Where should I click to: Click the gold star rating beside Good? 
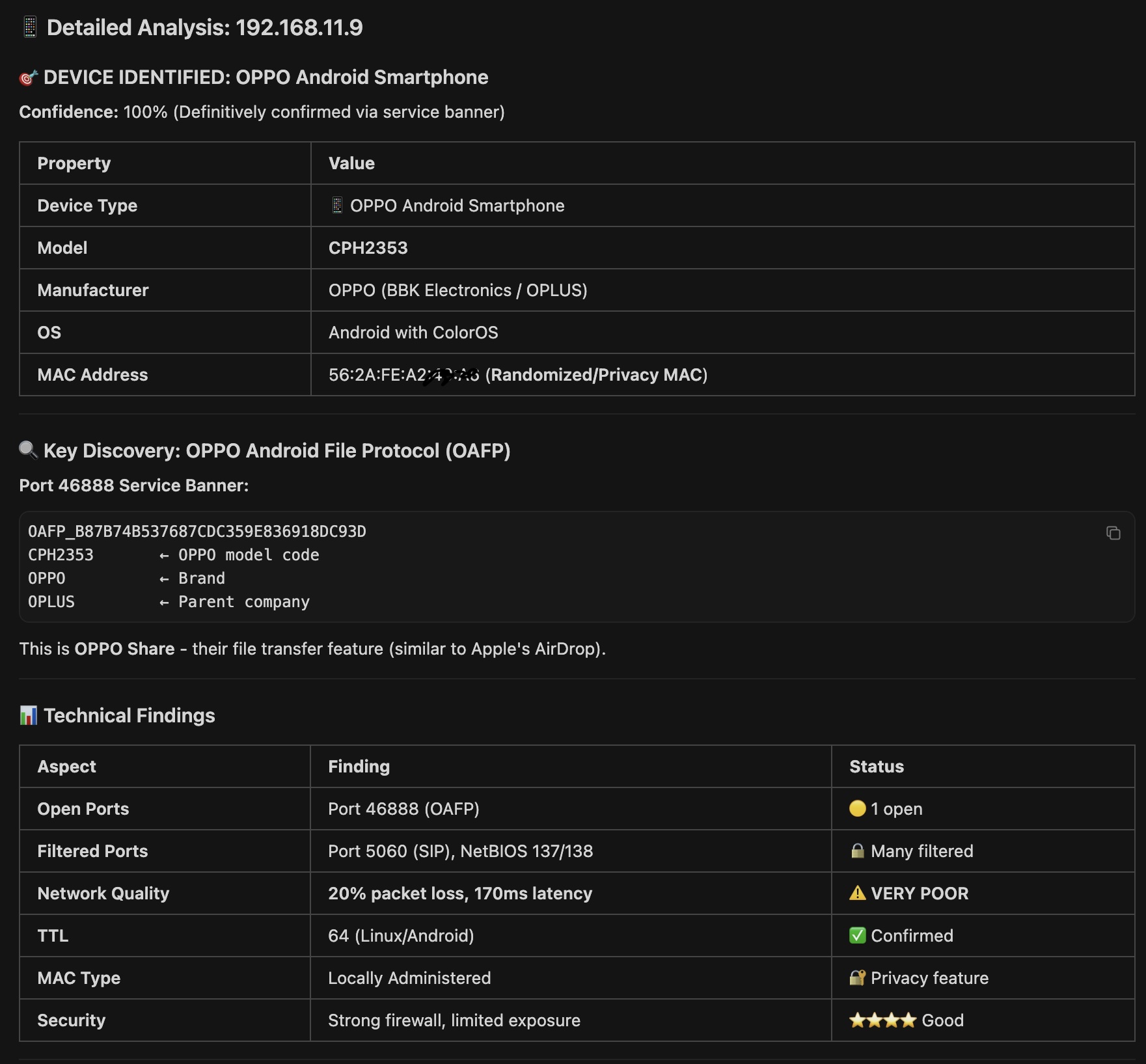(x=882, y=1020)
